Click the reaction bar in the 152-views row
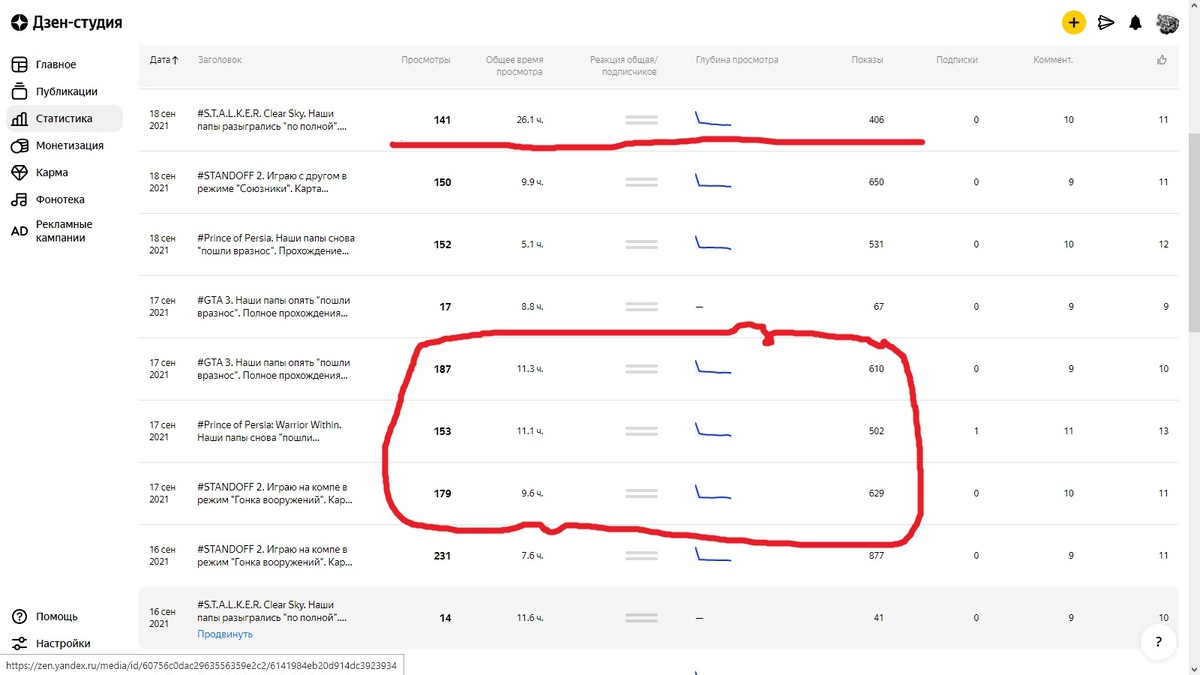The width and height of the screenshot is (1200, 675). [x=641, y=245]
